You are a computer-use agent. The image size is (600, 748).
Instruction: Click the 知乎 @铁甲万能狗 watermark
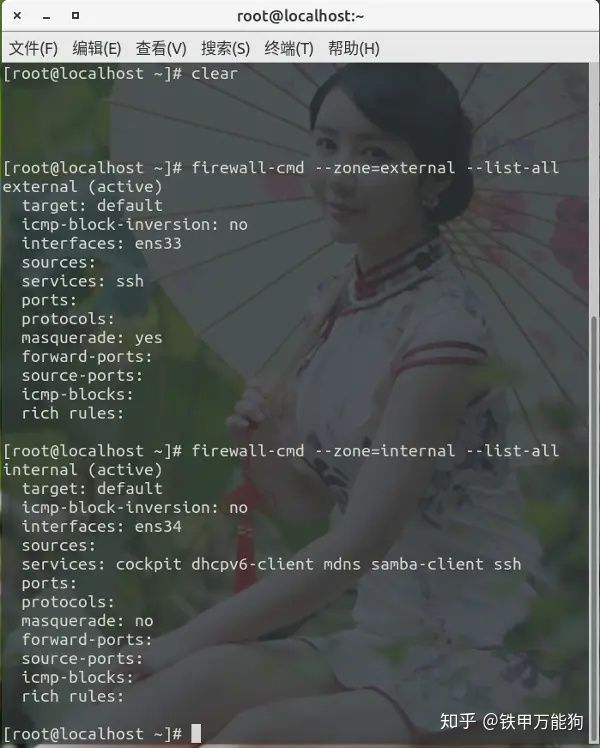pyautogui.click(x=511, y=721)
